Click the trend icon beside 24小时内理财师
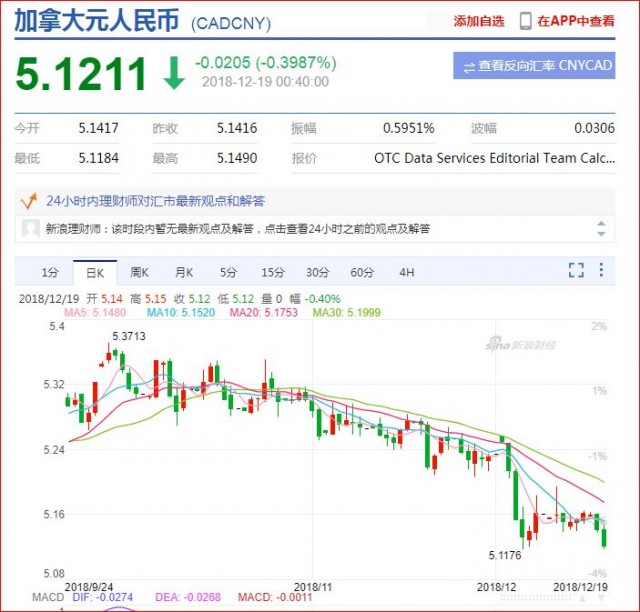 [x=29, y=201]
